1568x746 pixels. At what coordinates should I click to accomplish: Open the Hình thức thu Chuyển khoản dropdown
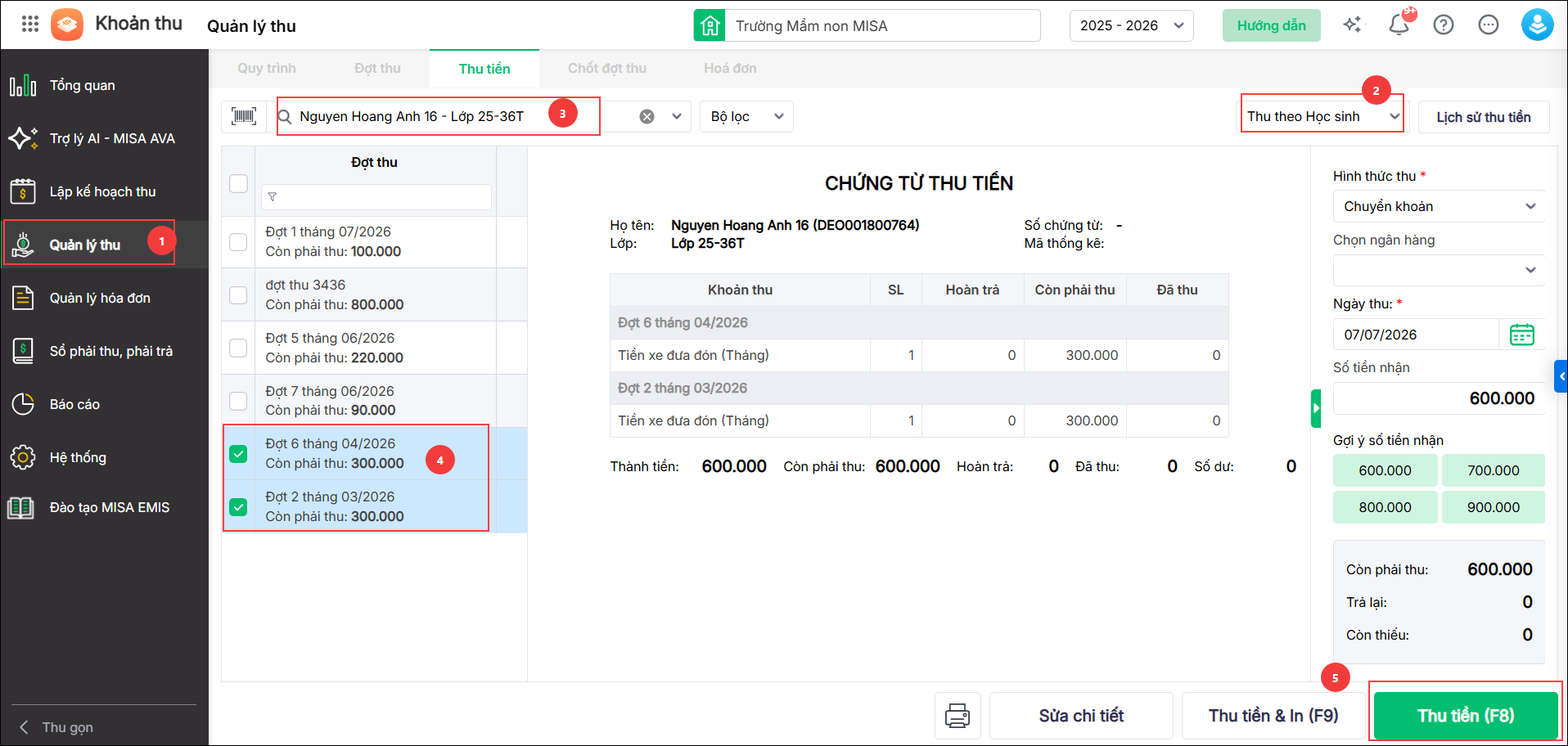click(1439, 206)
